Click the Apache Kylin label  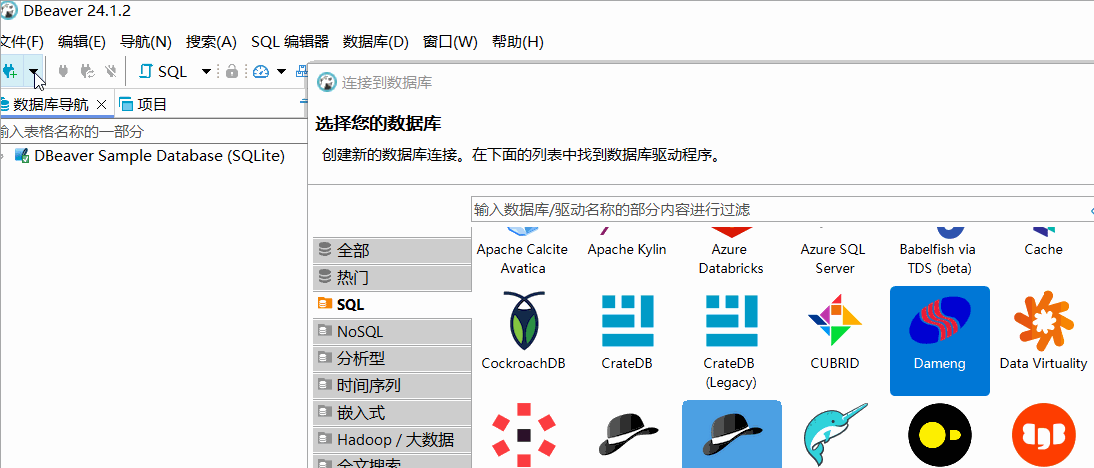pos(627,250)
